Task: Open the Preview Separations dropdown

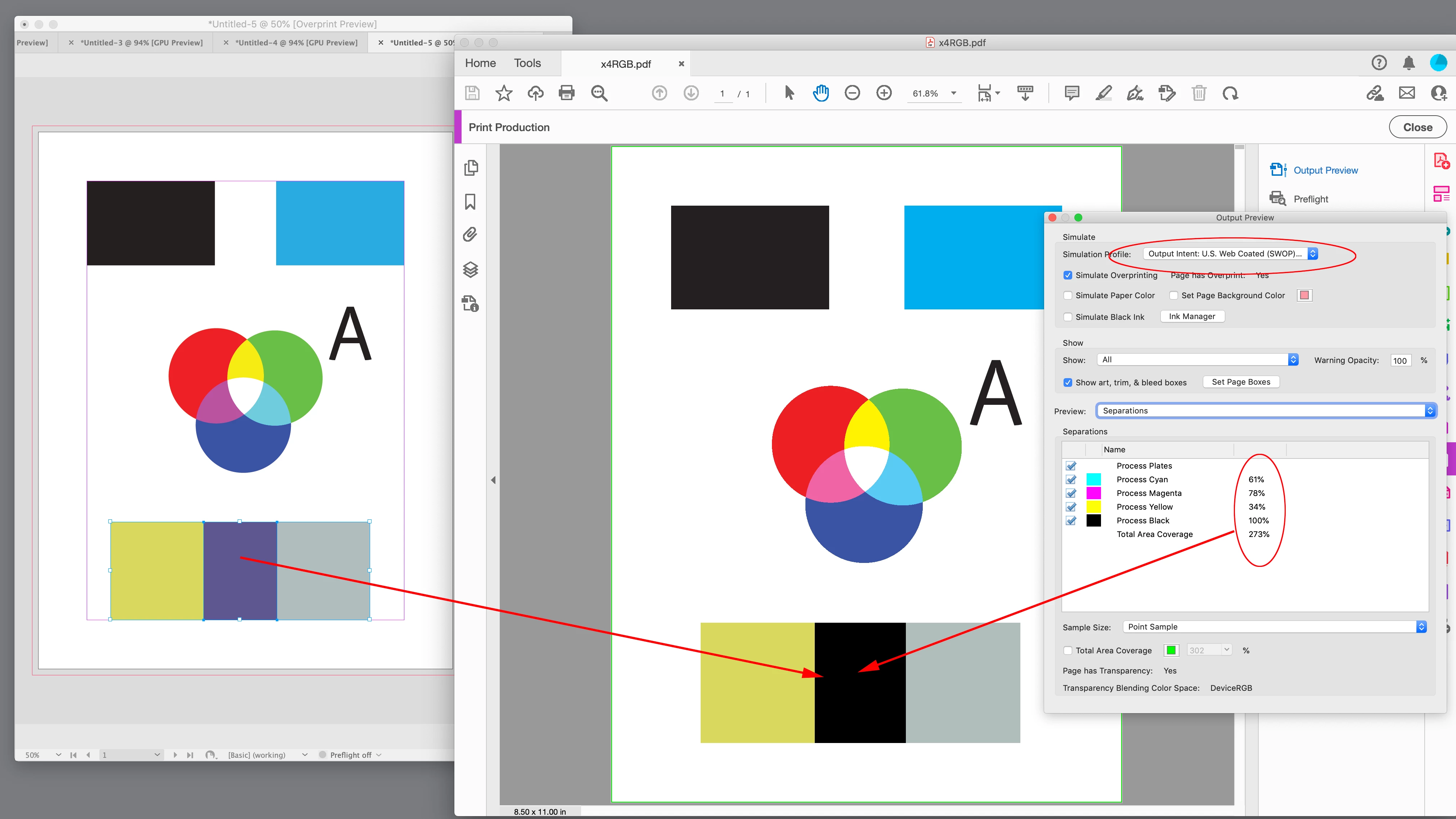Action: pos(1266,411)
